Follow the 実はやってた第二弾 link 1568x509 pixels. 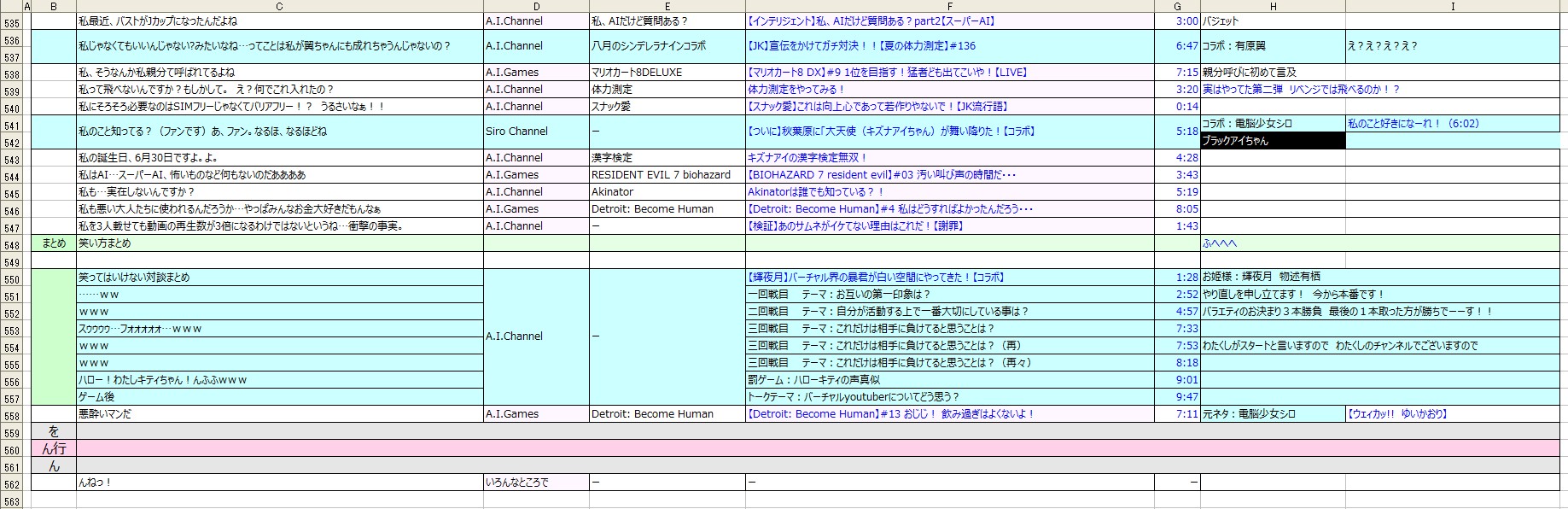[1301, 90]
